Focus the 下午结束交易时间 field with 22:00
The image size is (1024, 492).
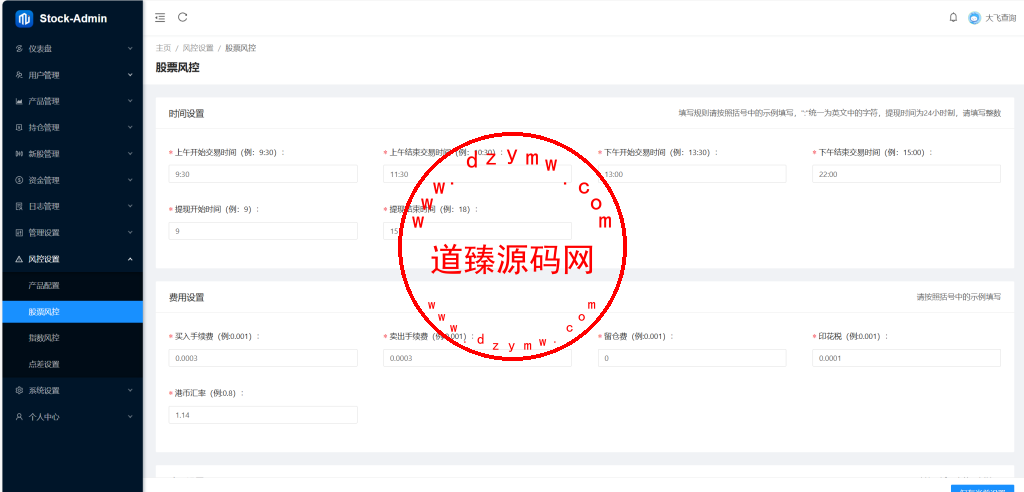tap(906, 174)
